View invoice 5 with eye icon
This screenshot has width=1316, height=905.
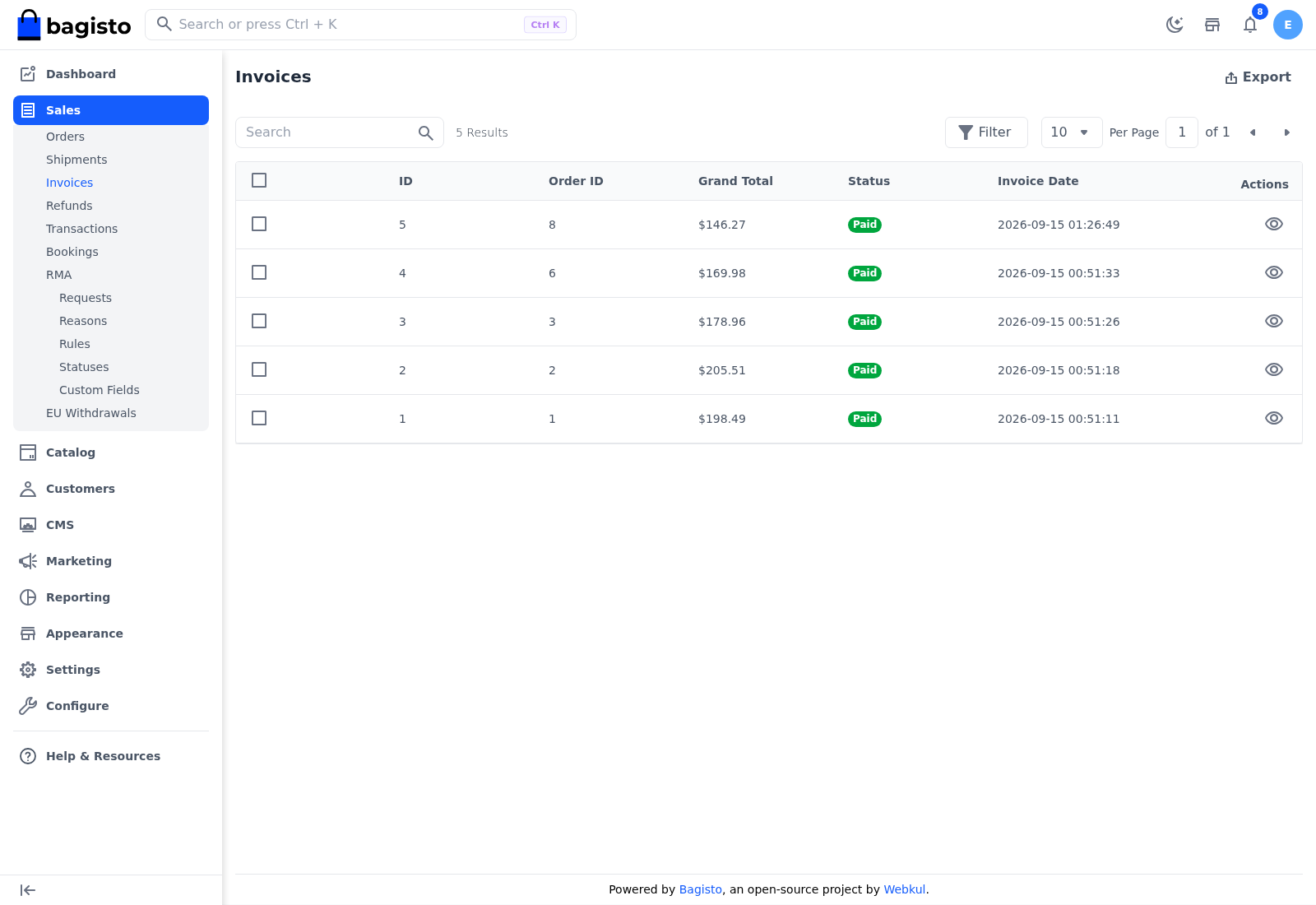(x=1274, y=224)
